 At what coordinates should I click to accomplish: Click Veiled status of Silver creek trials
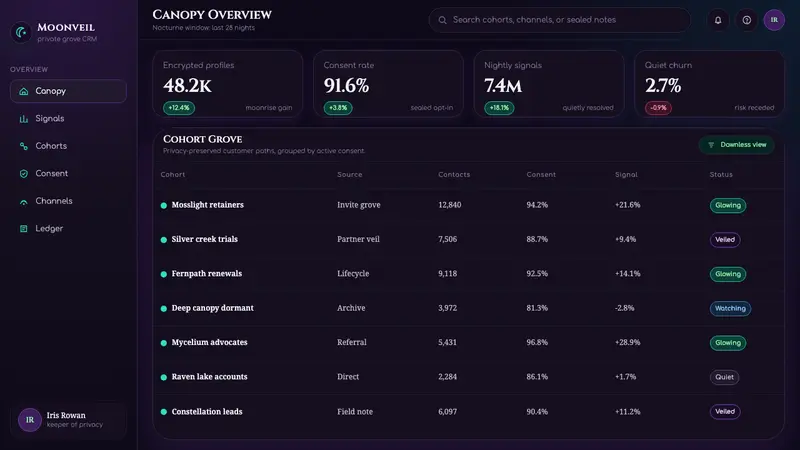pyautogui.click(x=725, y=239)
